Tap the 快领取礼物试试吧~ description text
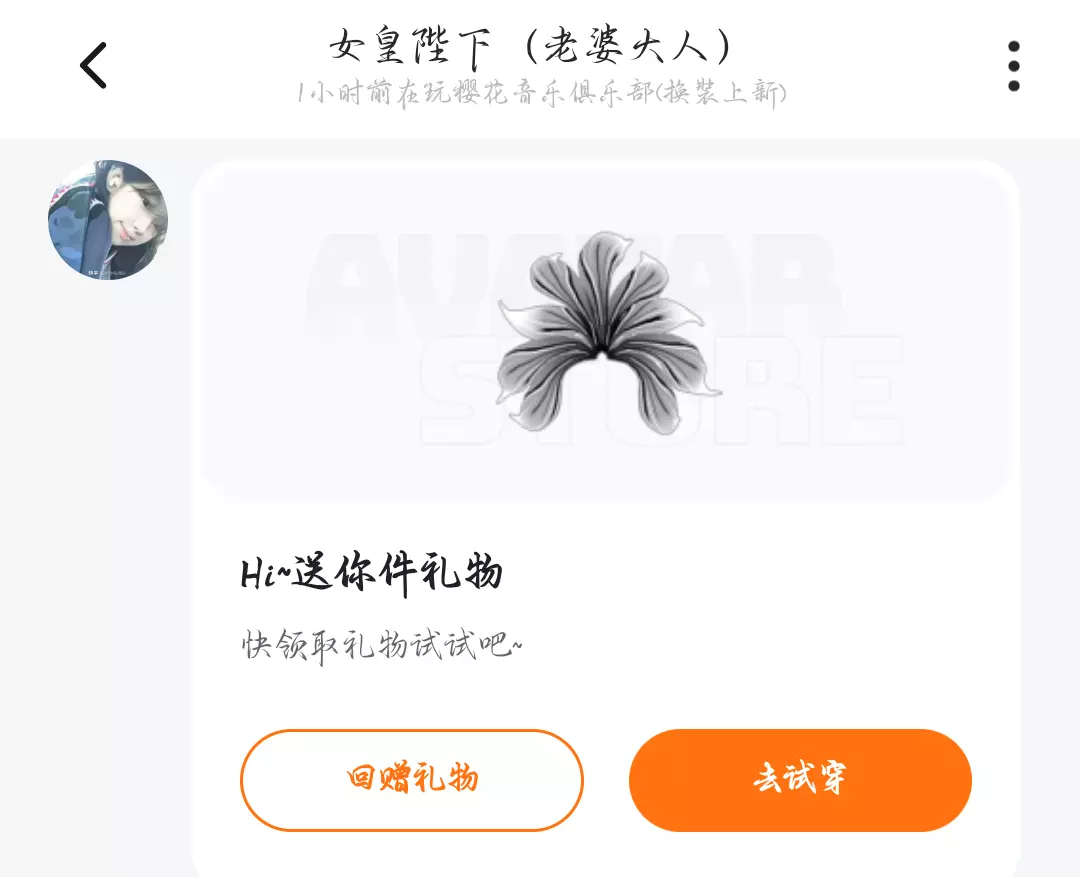This screenshot has width=1080, height=877. tap(382, 646)
